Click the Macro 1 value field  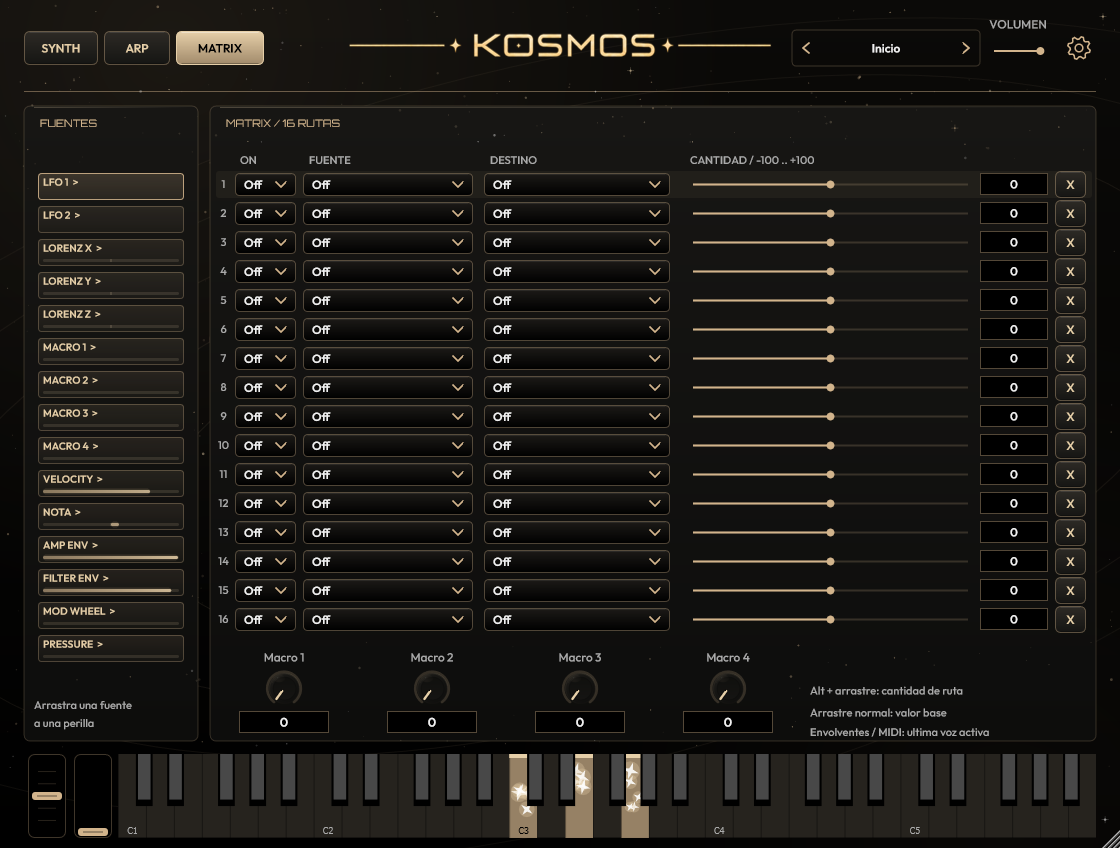point(284,722)
